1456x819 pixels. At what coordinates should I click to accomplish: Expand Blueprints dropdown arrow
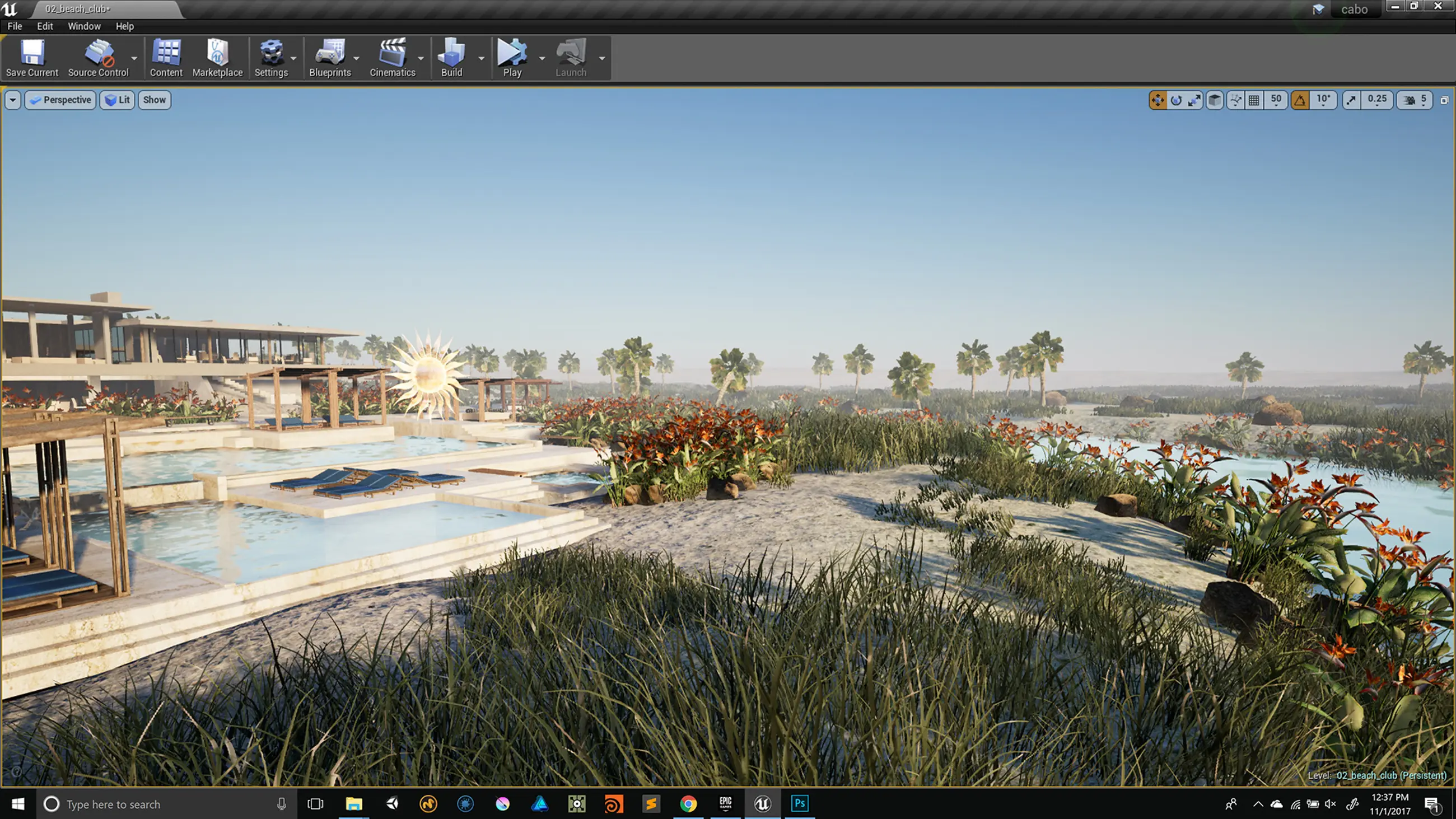(356, 58)
